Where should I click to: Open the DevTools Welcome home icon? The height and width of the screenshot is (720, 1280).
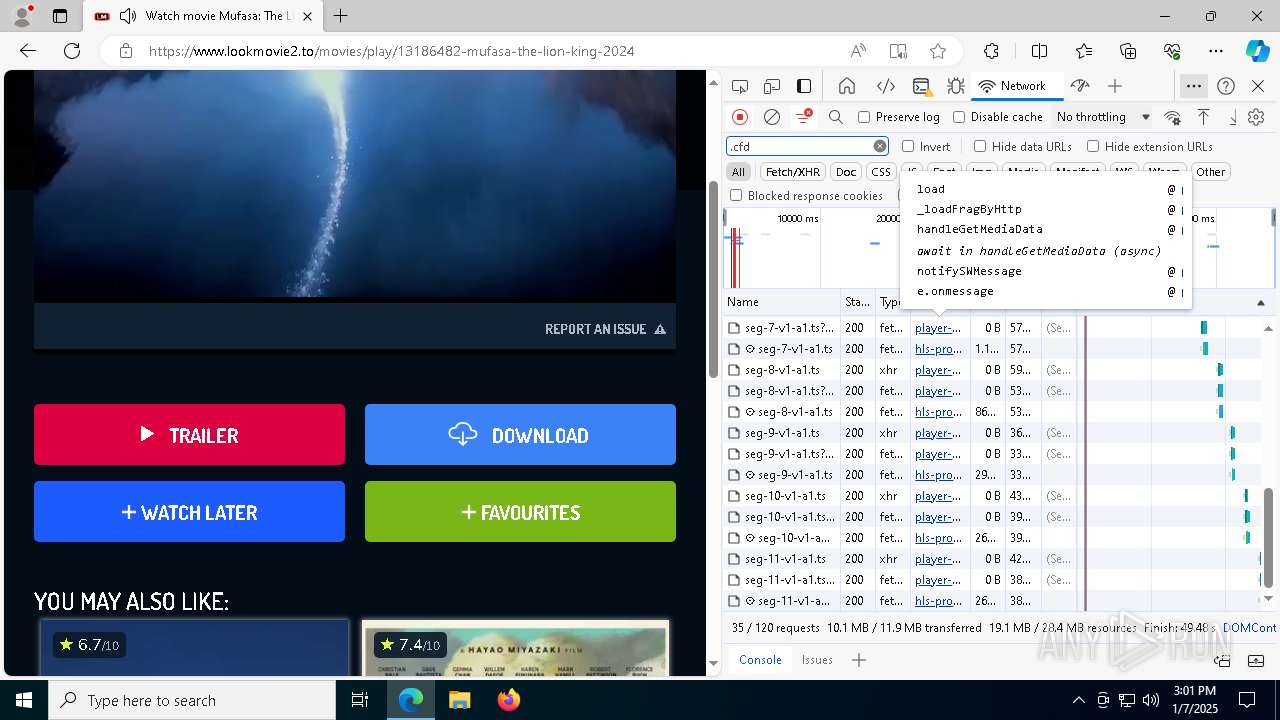click(x=847, y=86)
